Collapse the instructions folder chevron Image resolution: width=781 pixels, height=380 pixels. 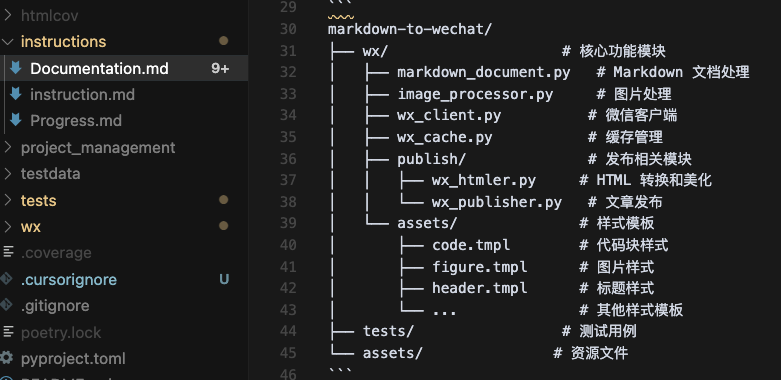point(8,42)
